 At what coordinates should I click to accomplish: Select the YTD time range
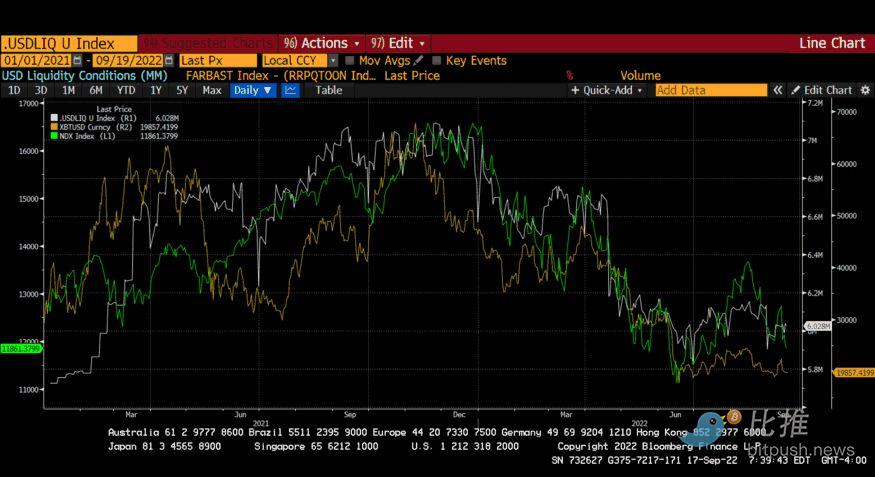(x=126, y=90)
